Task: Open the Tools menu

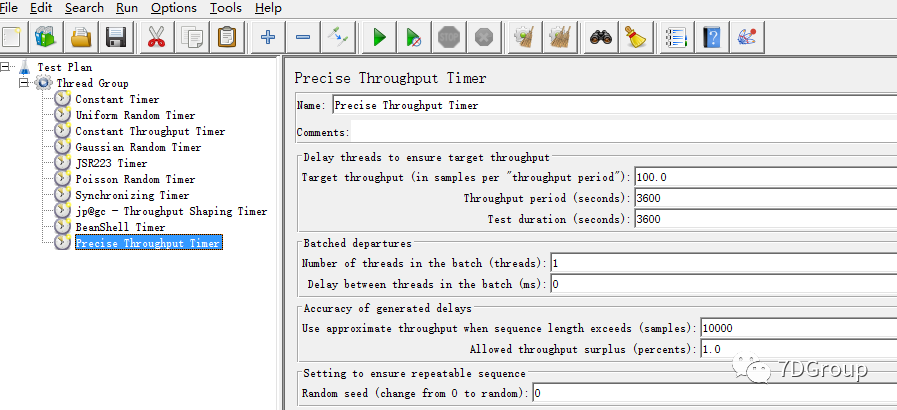Action: point(225,8)
